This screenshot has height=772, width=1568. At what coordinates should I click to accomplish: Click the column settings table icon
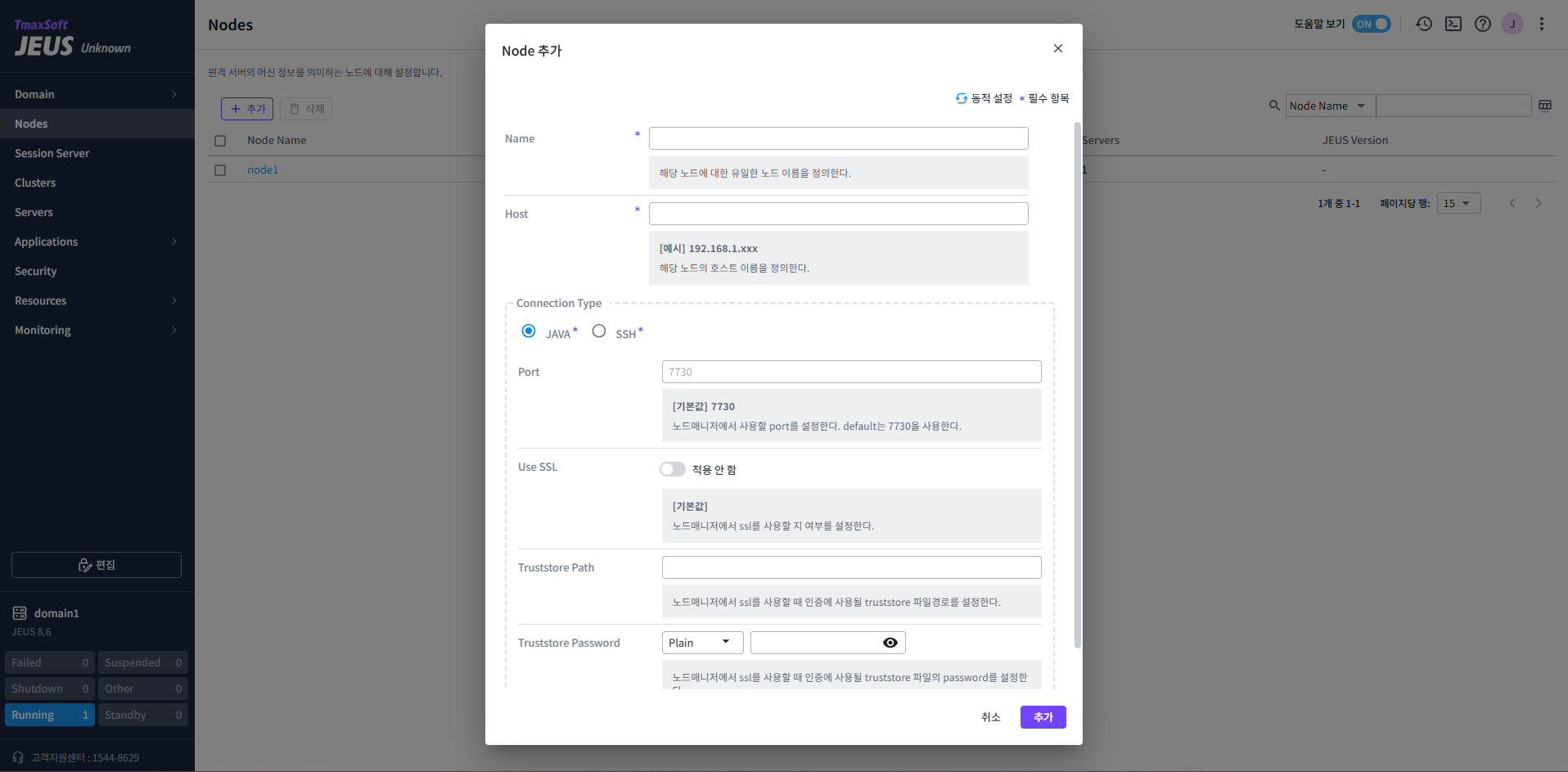click(x=1545, y=105)
